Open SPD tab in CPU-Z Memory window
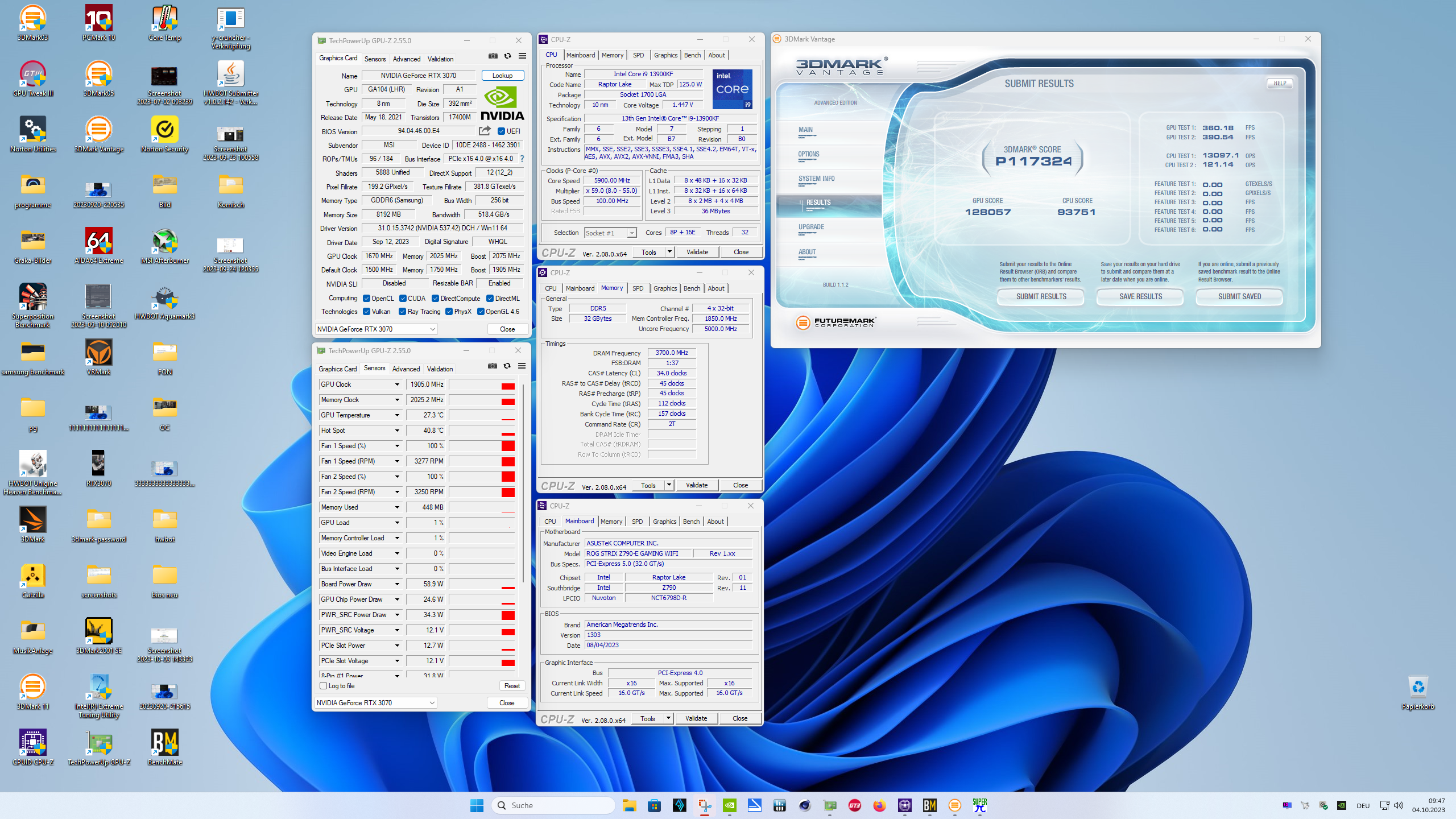 click(638, 288)
